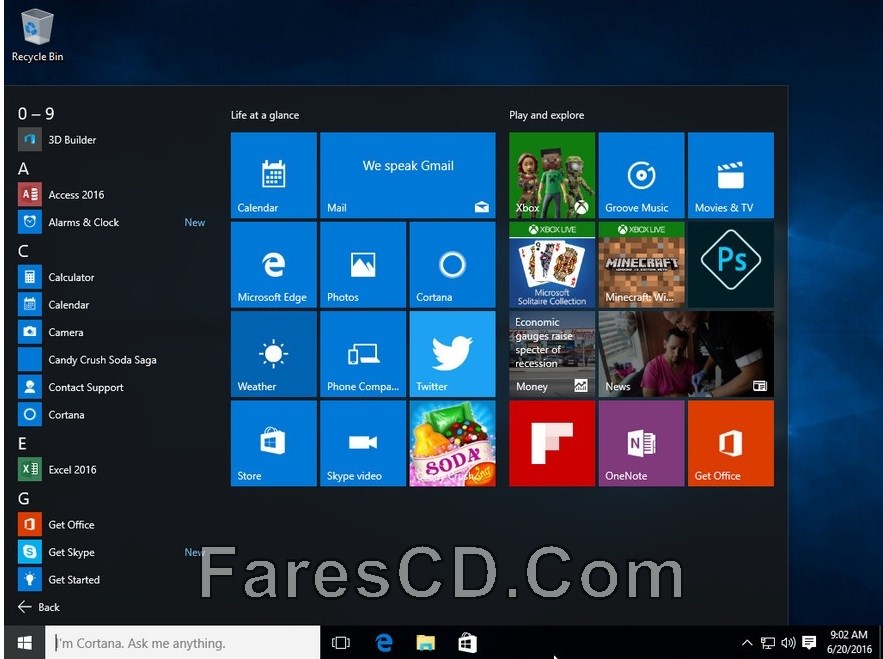The height and width of the screenshot is (659, 883).
Task: Open the Cortana tile
Action: tap(452, 265)
